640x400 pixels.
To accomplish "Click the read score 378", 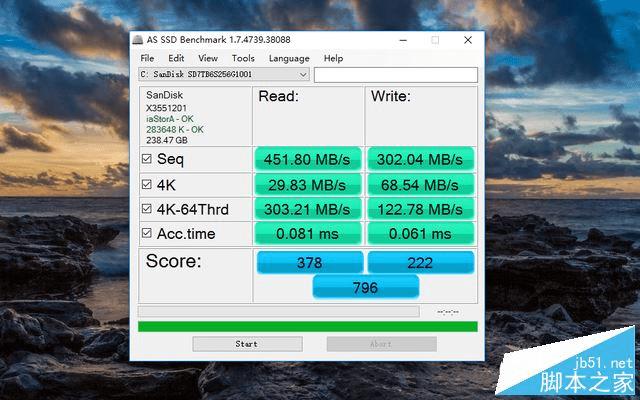I will [309, 262].
